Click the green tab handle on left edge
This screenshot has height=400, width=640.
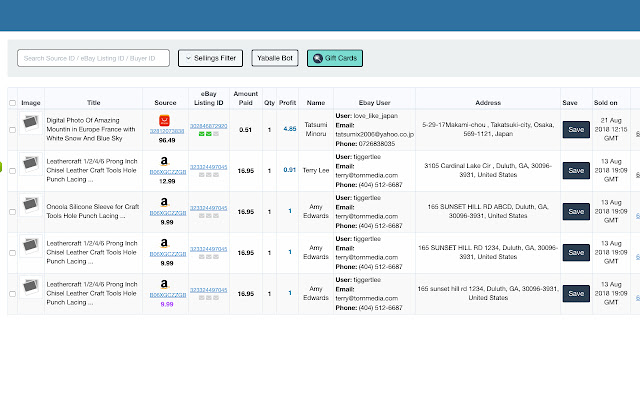click(3, 165)
